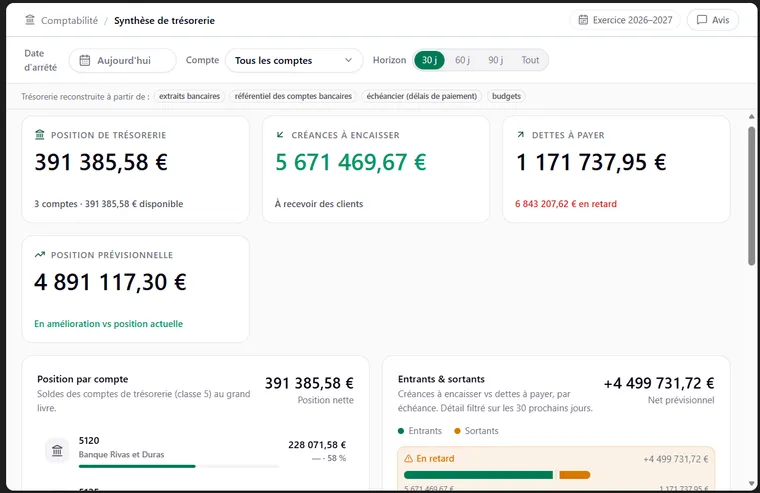Screen dimensions: 760x493
Task: Click the 391 385,58 € treasury position value
Action: click(x=101, y=162)
